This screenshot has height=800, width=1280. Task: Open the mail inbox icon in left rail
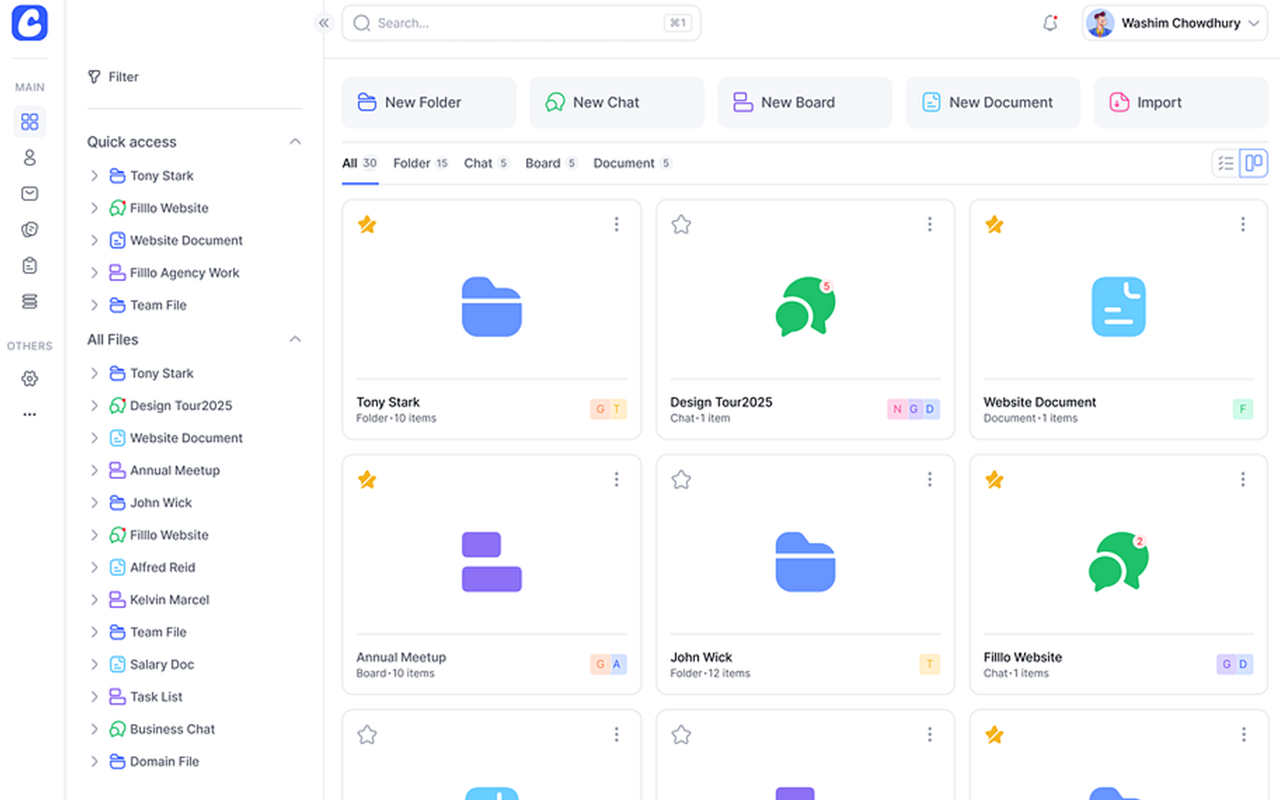(x=30, y=194)
